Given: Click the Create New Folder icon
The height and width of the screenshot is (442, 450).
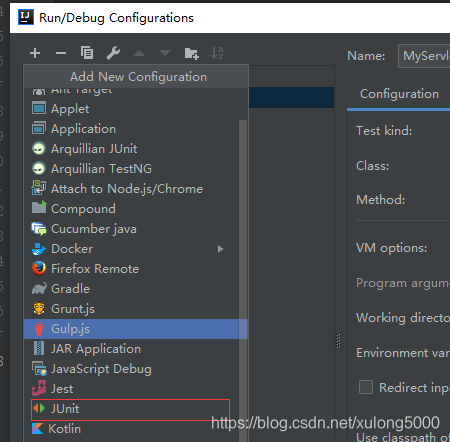Looking at the screenshot, I should coord(192,53).
